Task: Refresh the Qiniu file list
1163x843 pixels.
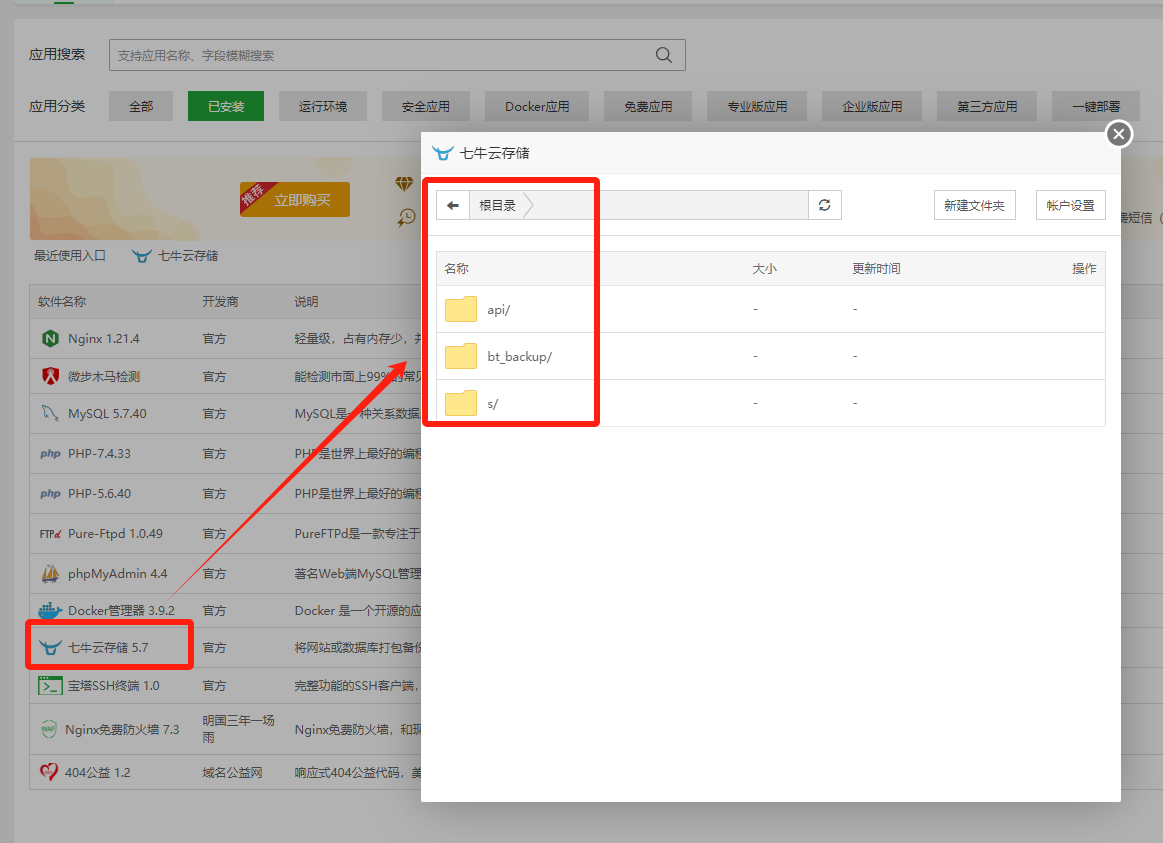Action: [824, 205]
